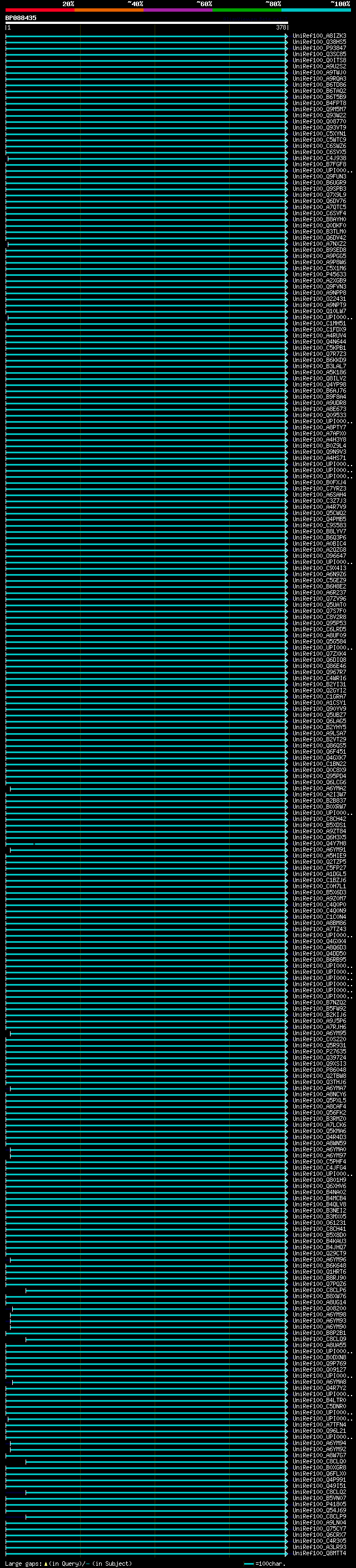Select the UniRef100_B4LTR0 label
The image size is (356, 1568).
click(319, 1400)
